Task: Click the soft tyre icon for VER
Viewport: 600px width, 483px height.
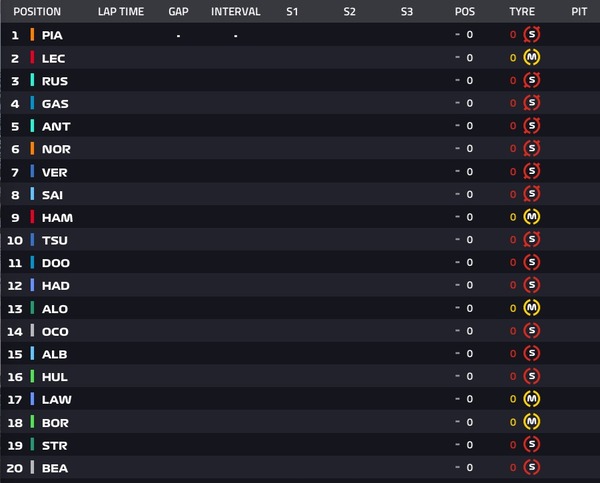Action: click(x=532, y=171)
